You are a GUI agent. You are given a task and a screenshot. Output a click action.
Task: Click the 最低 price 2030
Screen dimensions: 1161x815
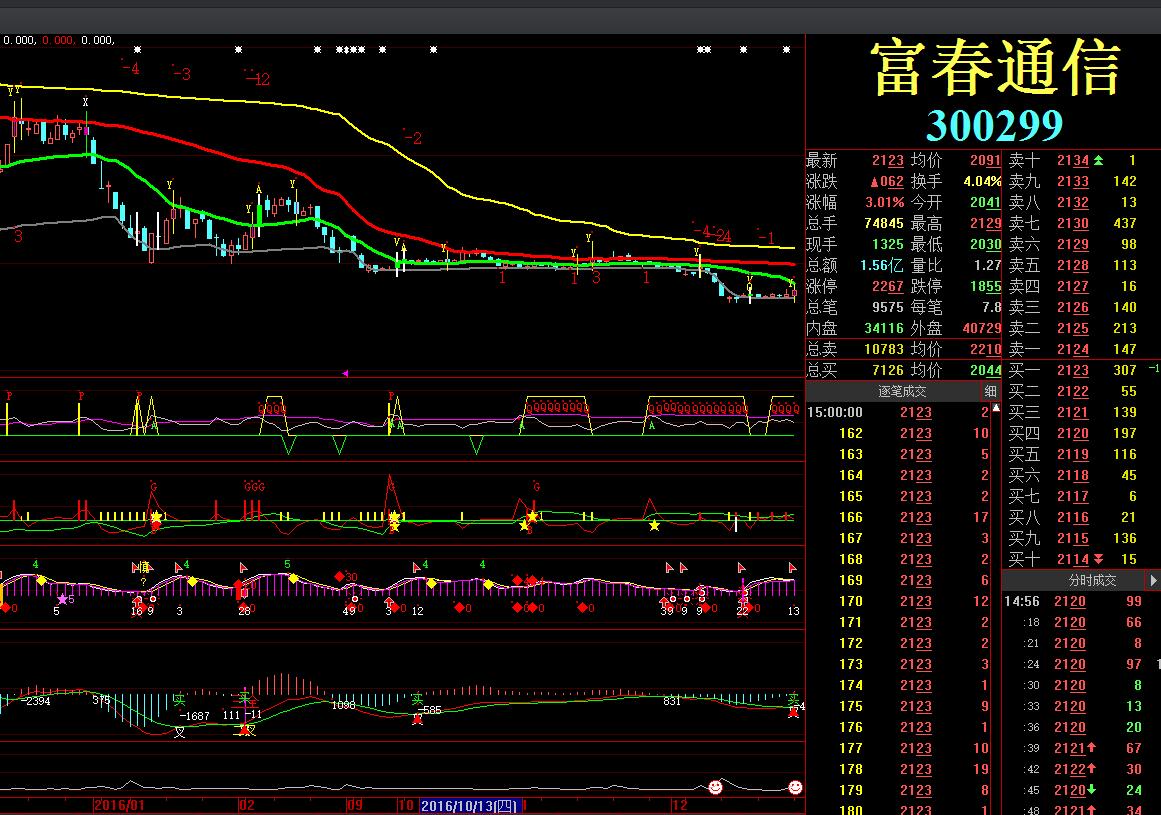(x=986, y=244)
